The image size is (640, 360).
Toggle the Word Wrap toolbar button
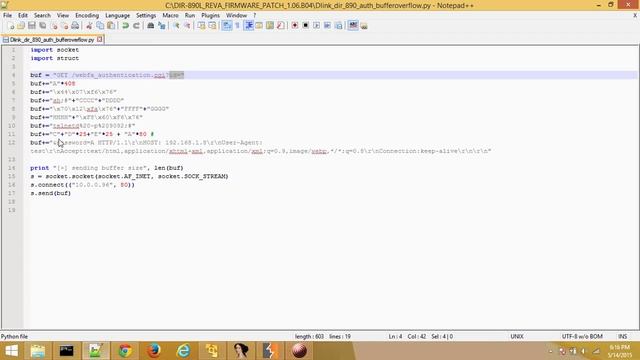click(227, 26)
